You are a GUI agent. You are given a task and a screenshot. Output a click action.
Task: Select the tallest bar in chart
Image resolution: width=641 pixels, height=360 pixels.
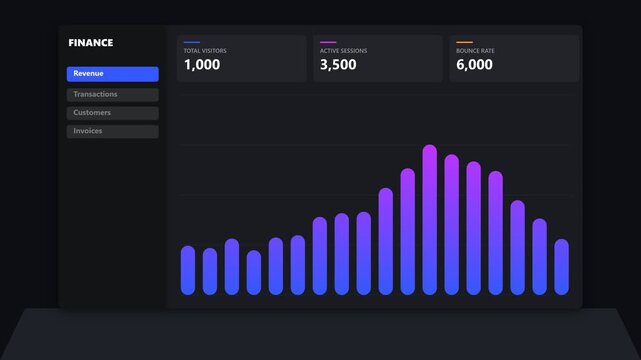(430, 219)
